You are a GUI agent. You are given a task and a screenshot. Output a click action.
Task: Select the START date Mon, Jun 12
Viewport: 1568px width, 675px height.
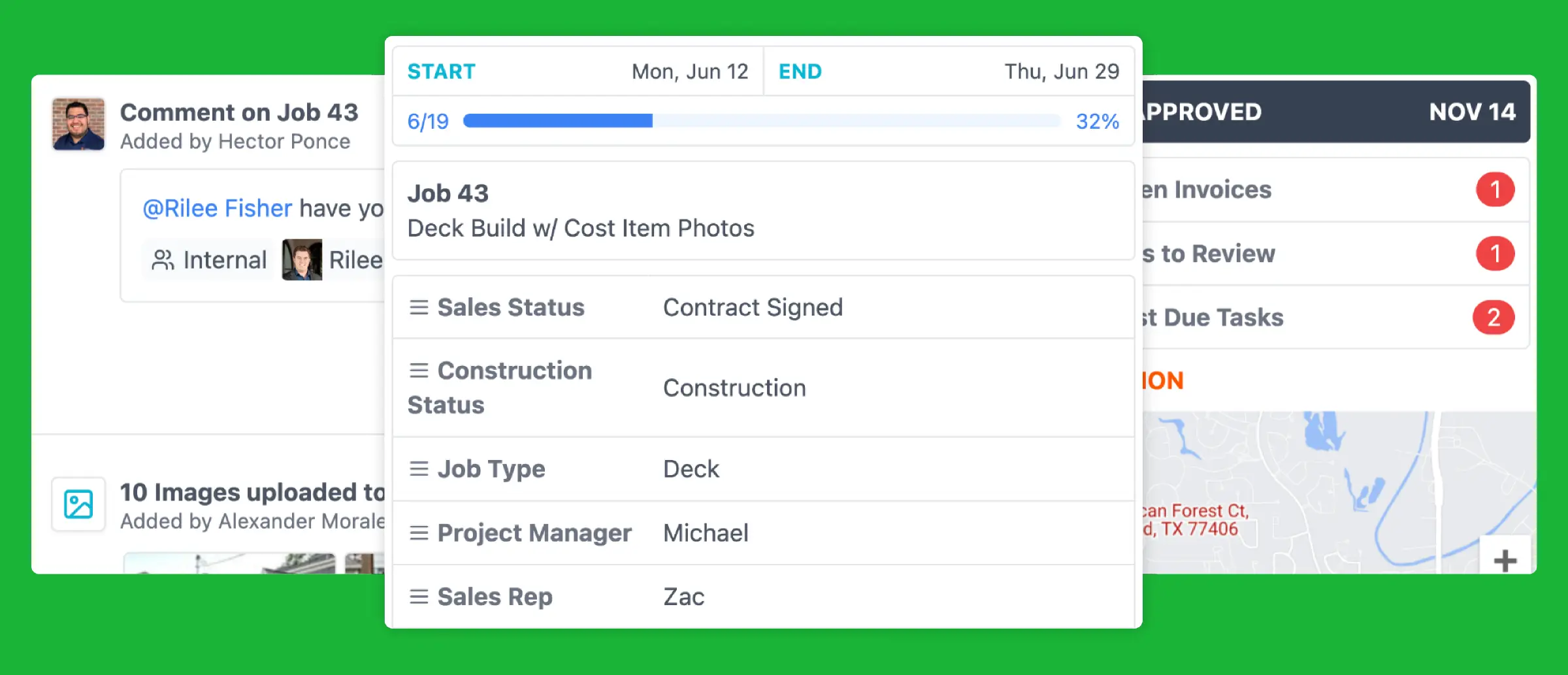(689, 71)
